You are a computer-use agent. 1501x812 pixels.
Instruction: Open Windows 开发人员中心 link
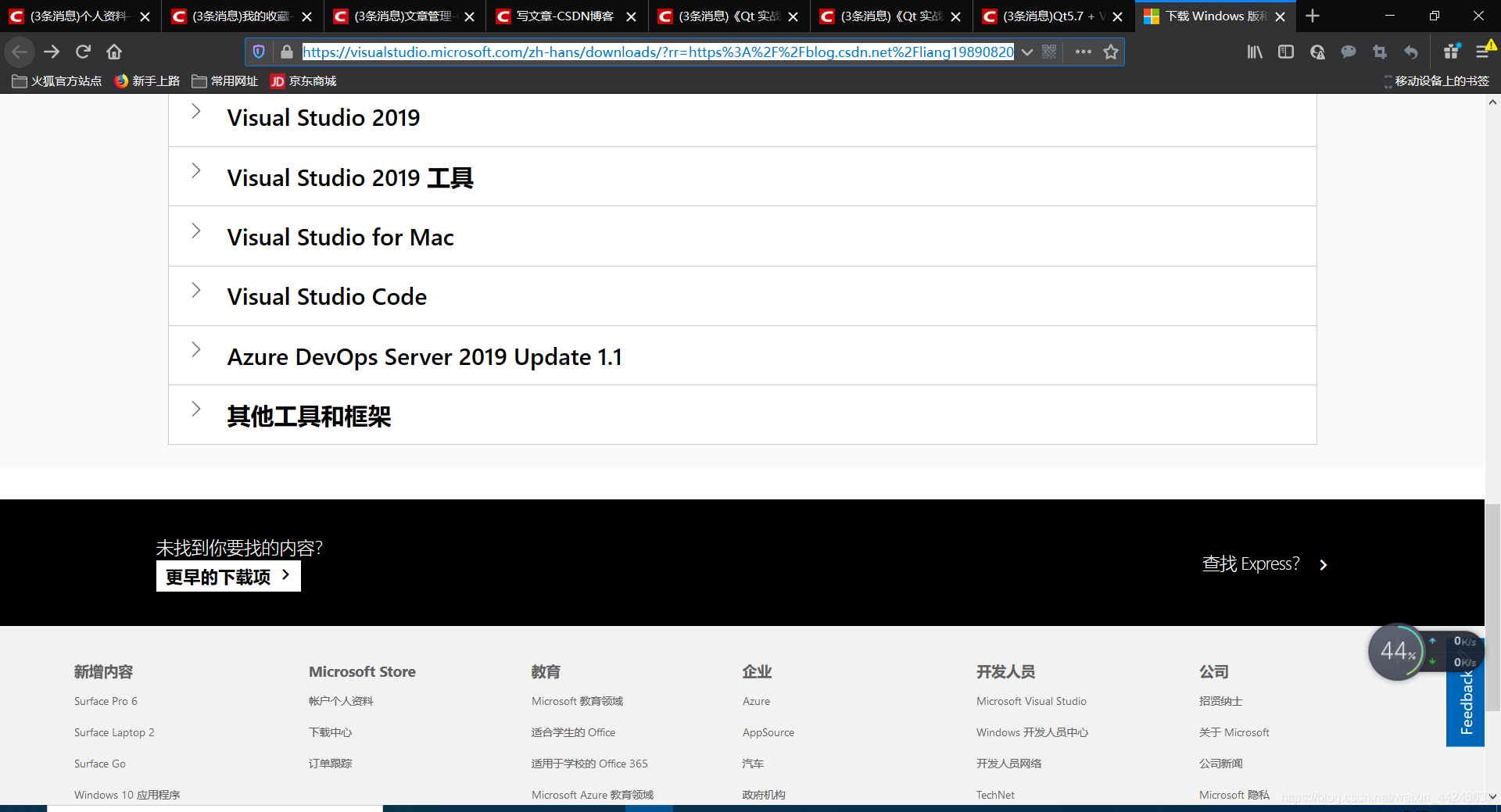click(1032, 732)
